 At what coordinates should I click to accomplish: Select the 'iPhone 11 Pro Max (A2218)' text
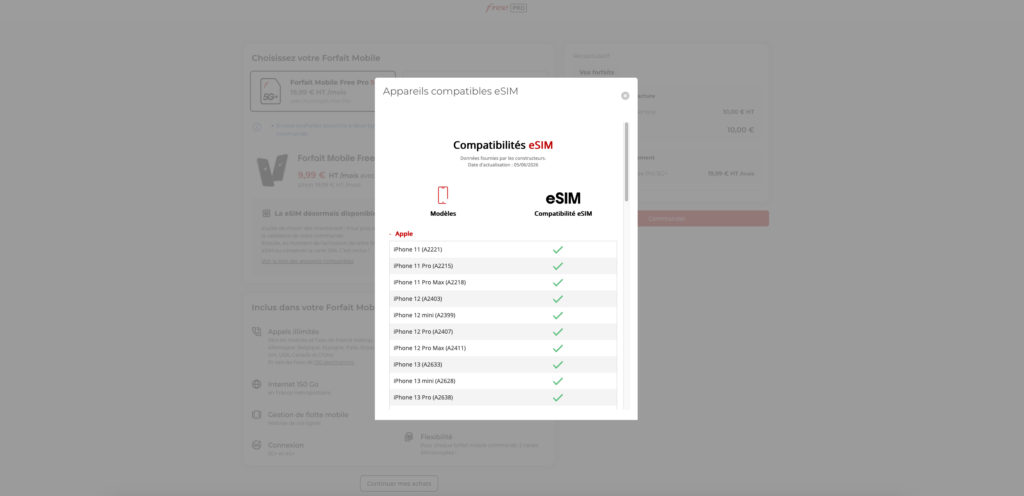(429, 282)
